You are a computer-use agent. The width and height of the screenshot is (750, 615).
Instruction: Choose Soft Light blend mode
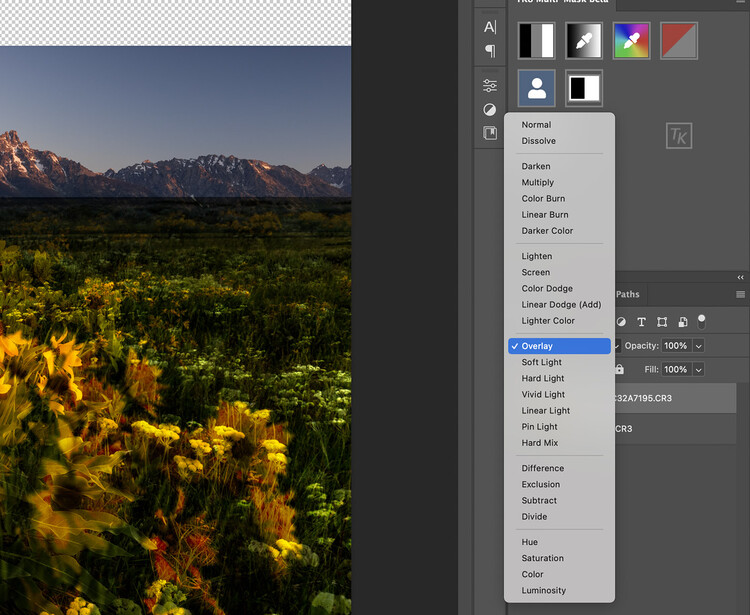tap(541, 362)
